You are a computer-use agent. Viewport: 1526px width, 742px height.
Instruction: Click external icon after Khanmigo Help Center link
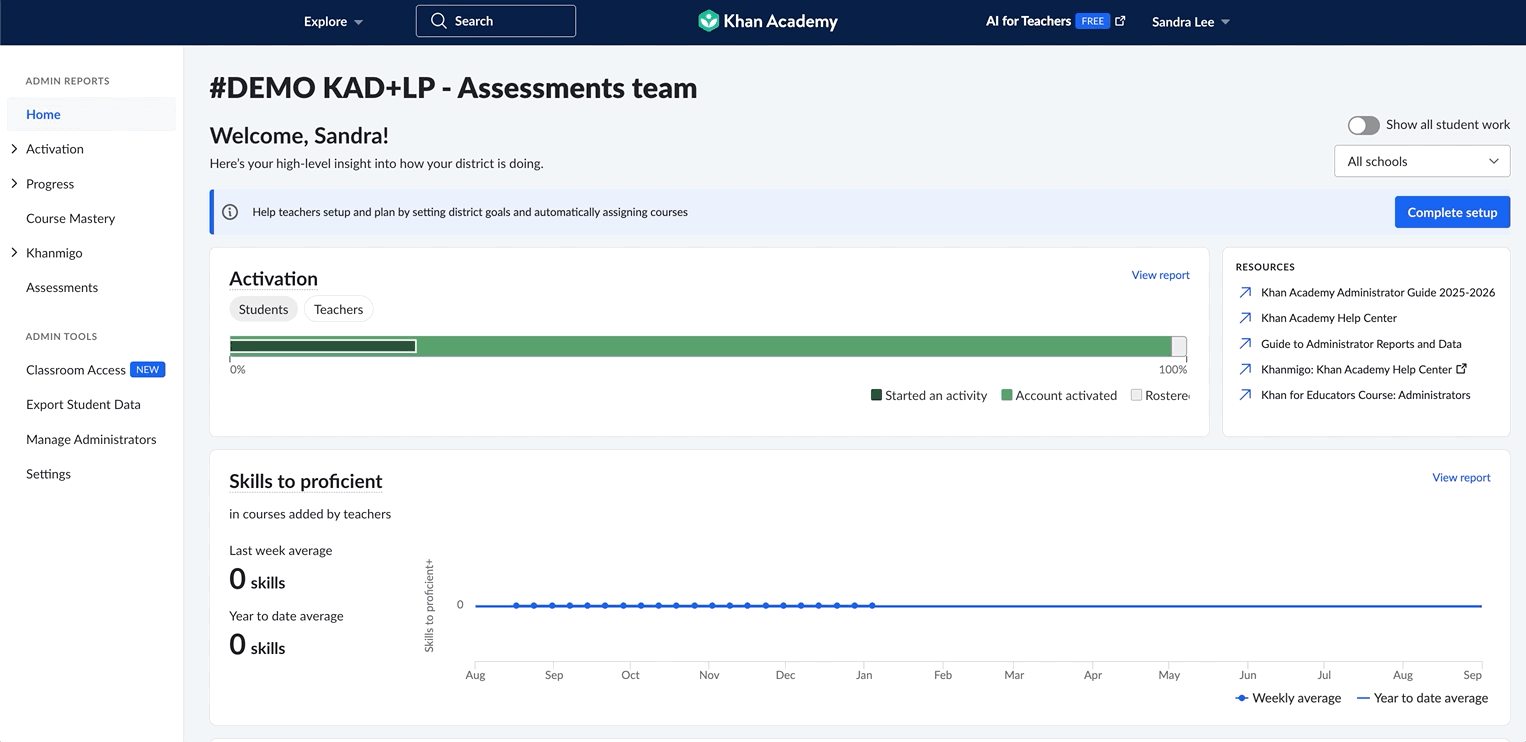[1461, 369]
